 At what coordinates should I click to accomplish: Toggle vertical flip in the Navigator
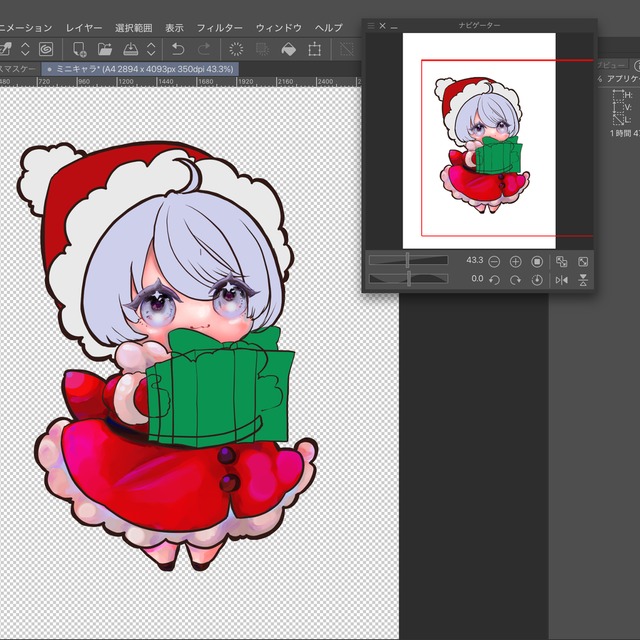point(583,280)
